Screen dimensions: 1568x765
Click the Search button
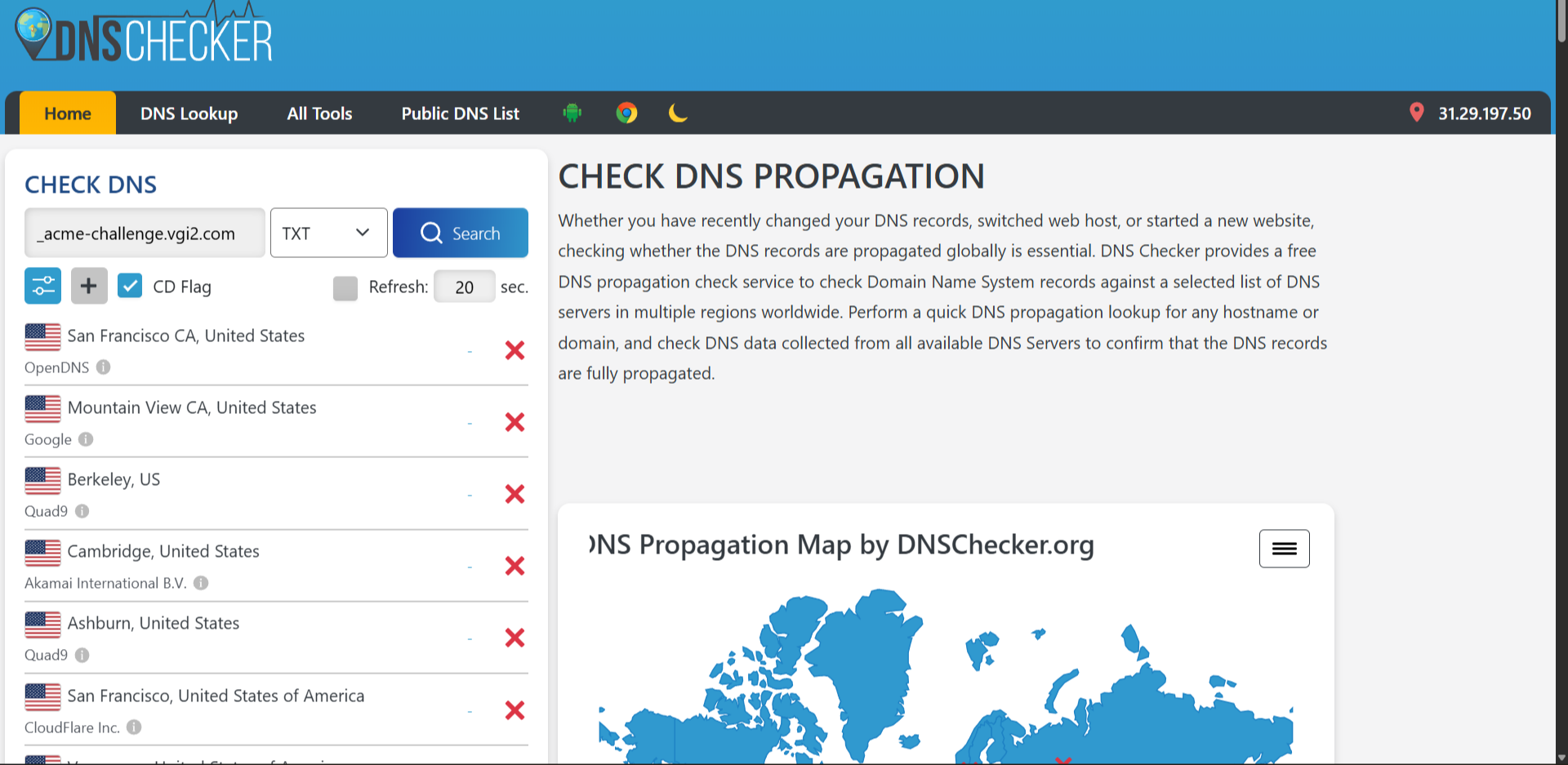[x=461, y=233]
